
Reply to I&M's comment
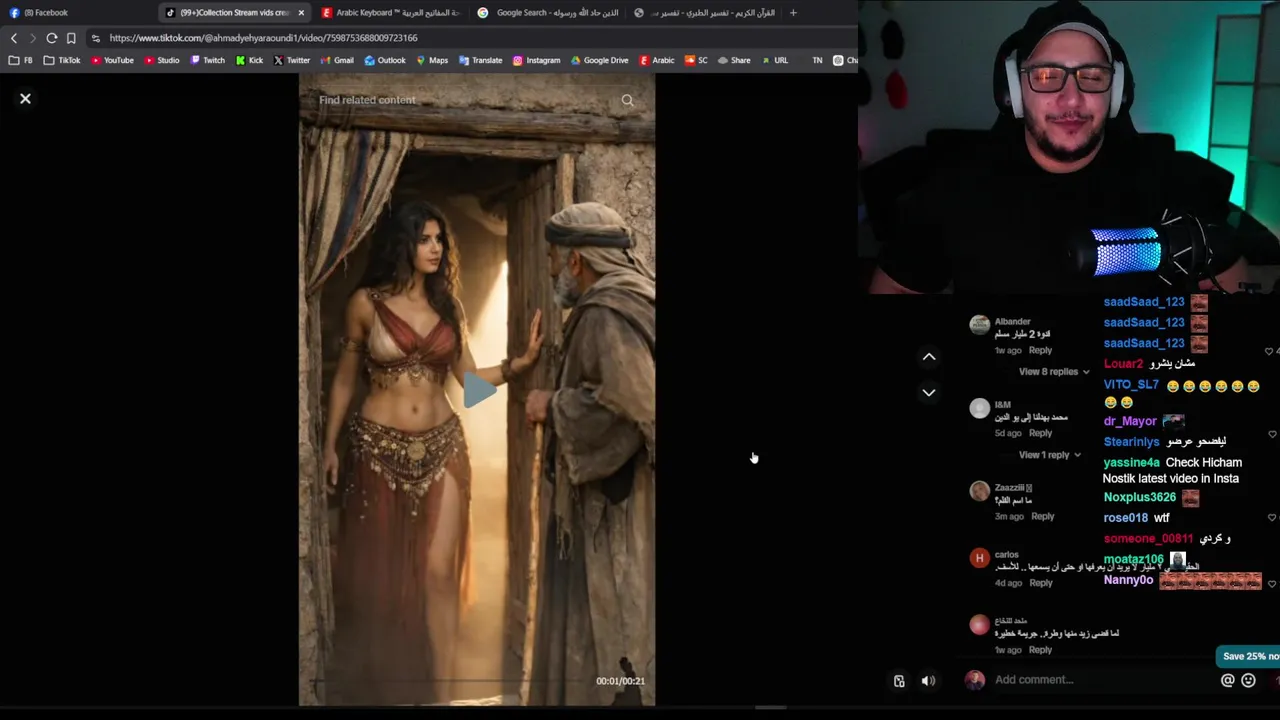point(1040,434)
